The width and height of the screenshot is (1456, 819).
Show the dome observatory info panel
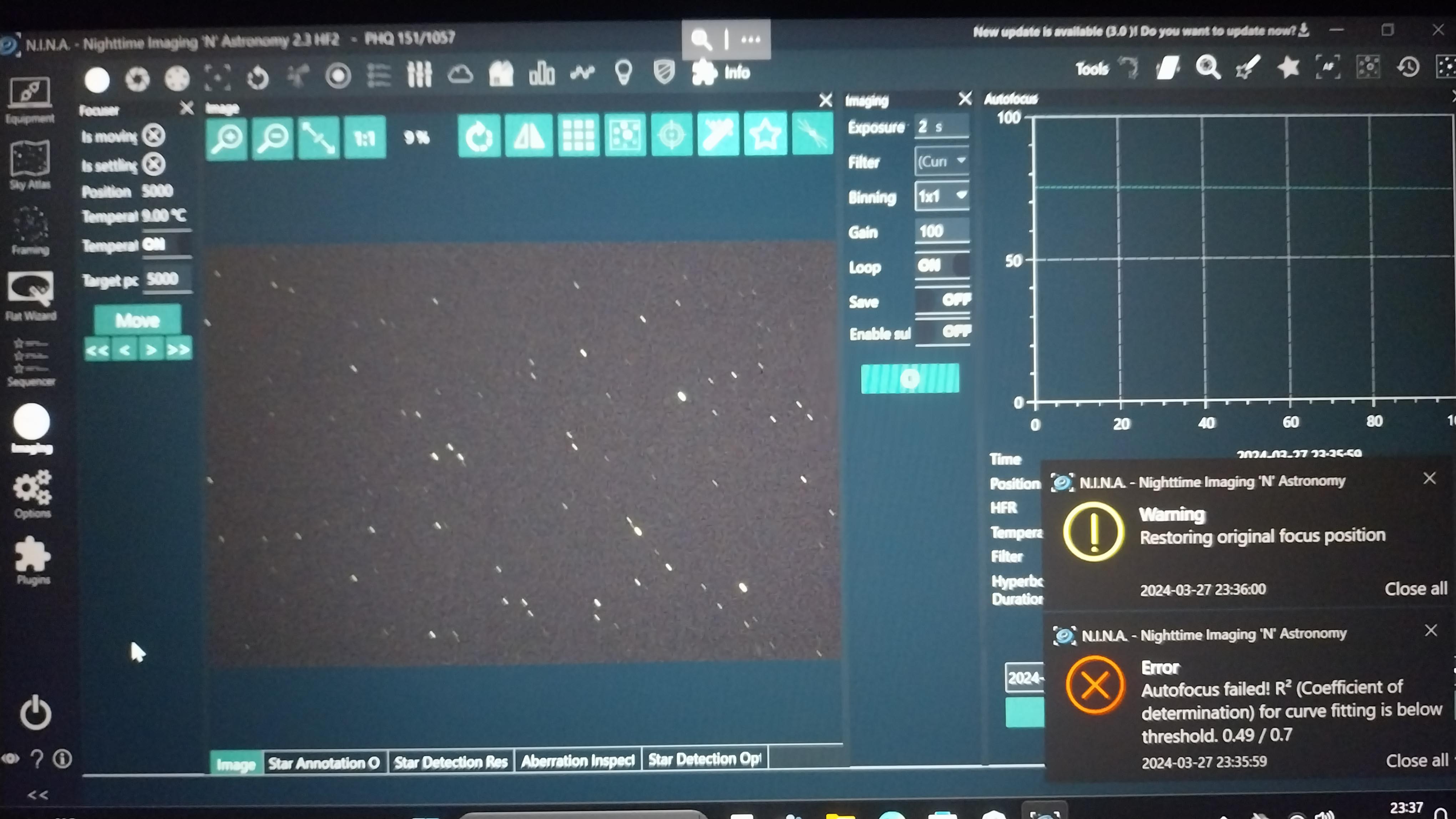point(501,73)
